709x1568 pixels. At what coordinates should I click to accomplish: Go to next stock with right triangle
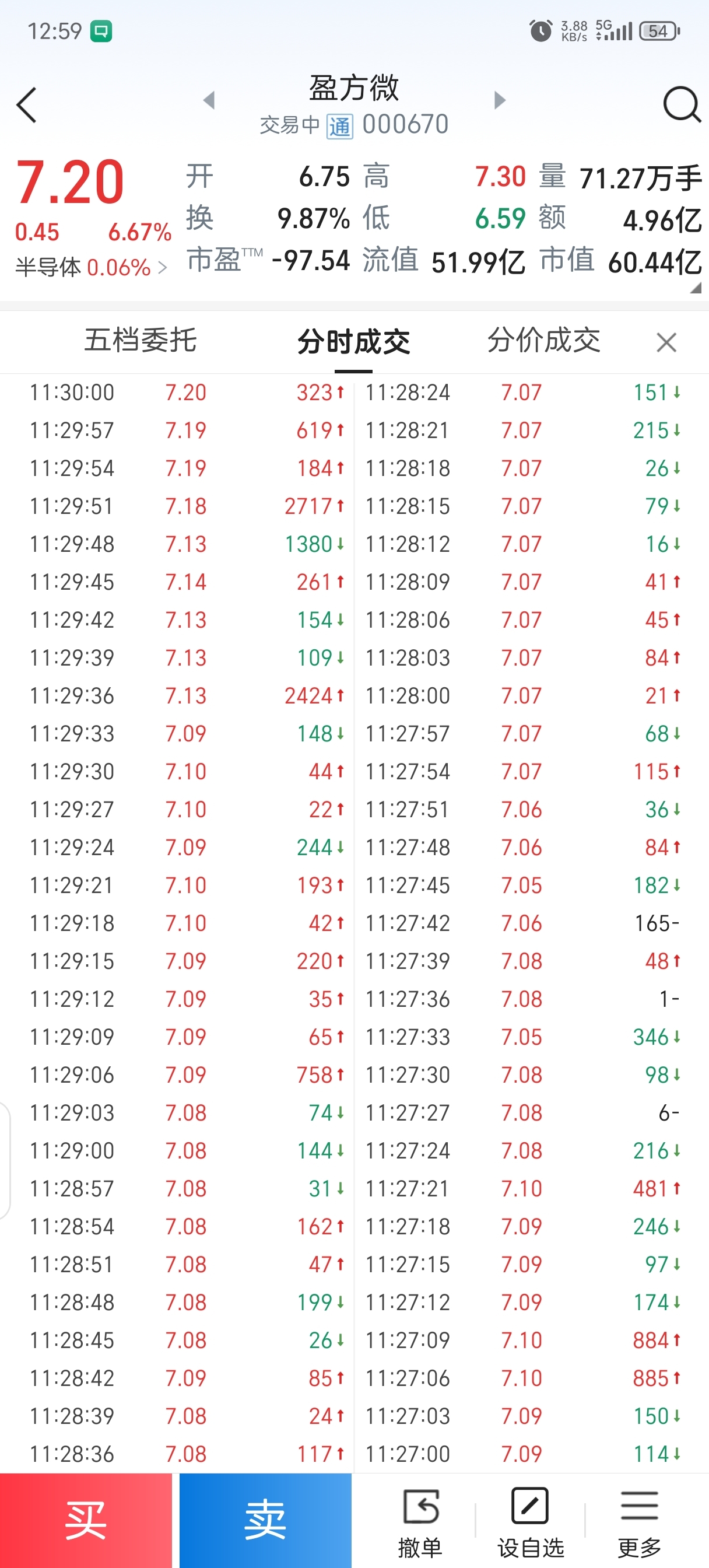click(500, 100)
